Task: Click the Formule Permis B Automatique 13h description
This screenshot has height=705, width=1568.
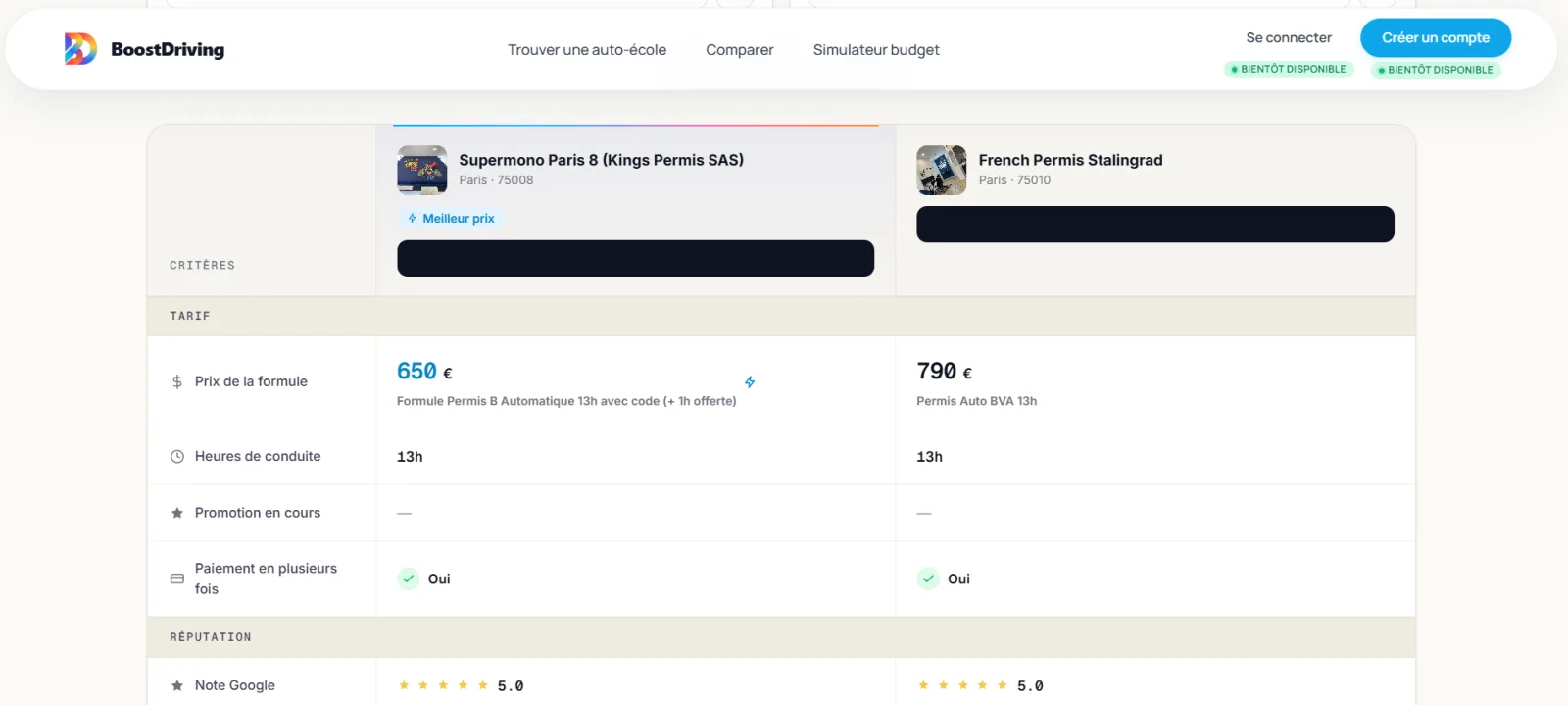Action: click(x=566, y=401)
